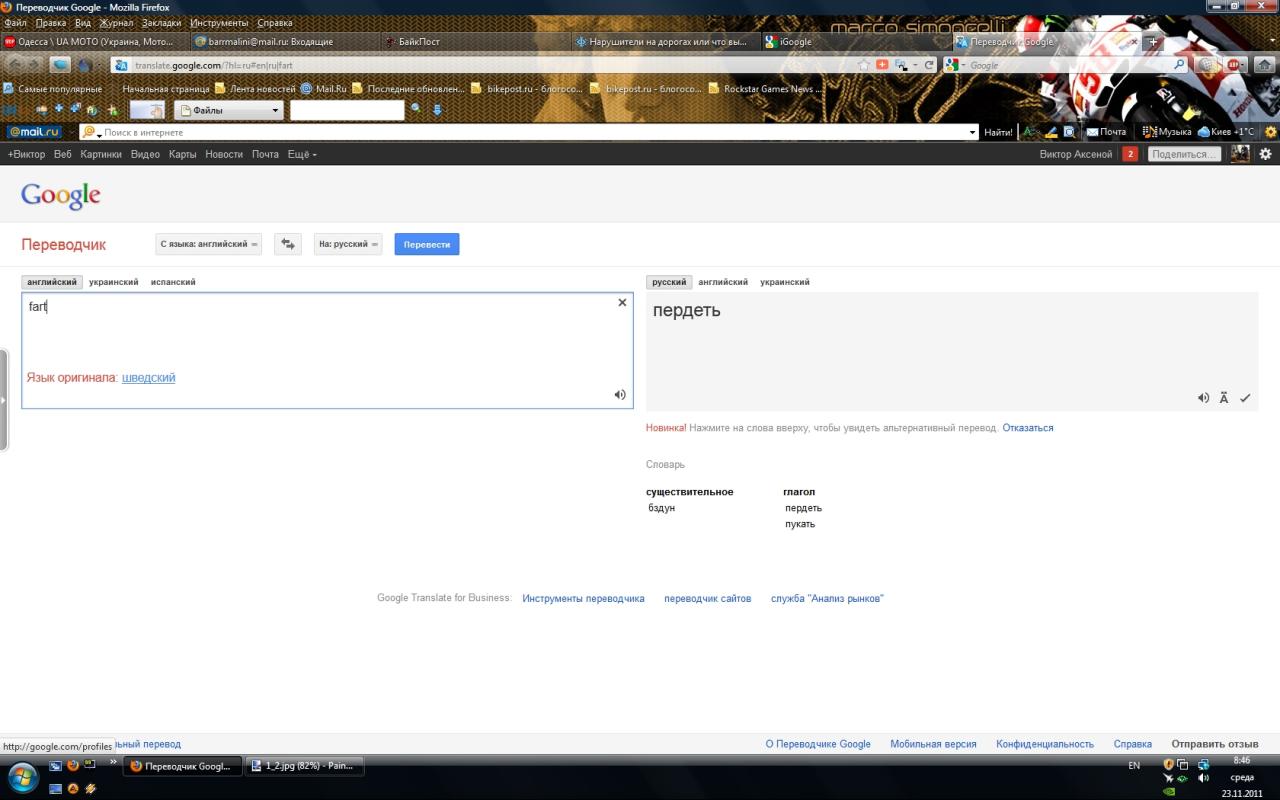Open the На: русский dropdown

(348, 244)
